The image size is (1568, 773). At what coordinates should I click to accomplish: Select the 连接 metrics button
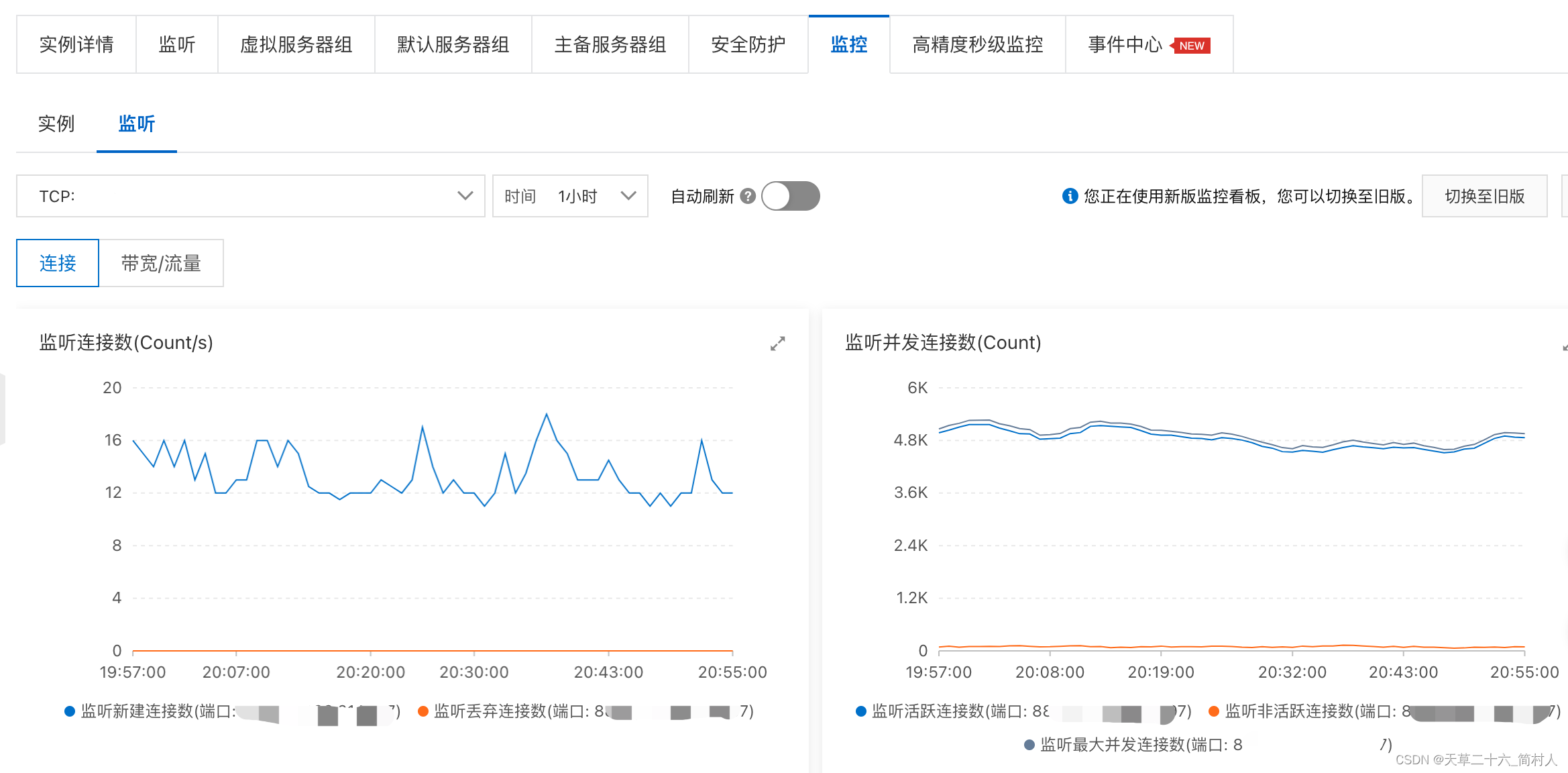(58, 263)
